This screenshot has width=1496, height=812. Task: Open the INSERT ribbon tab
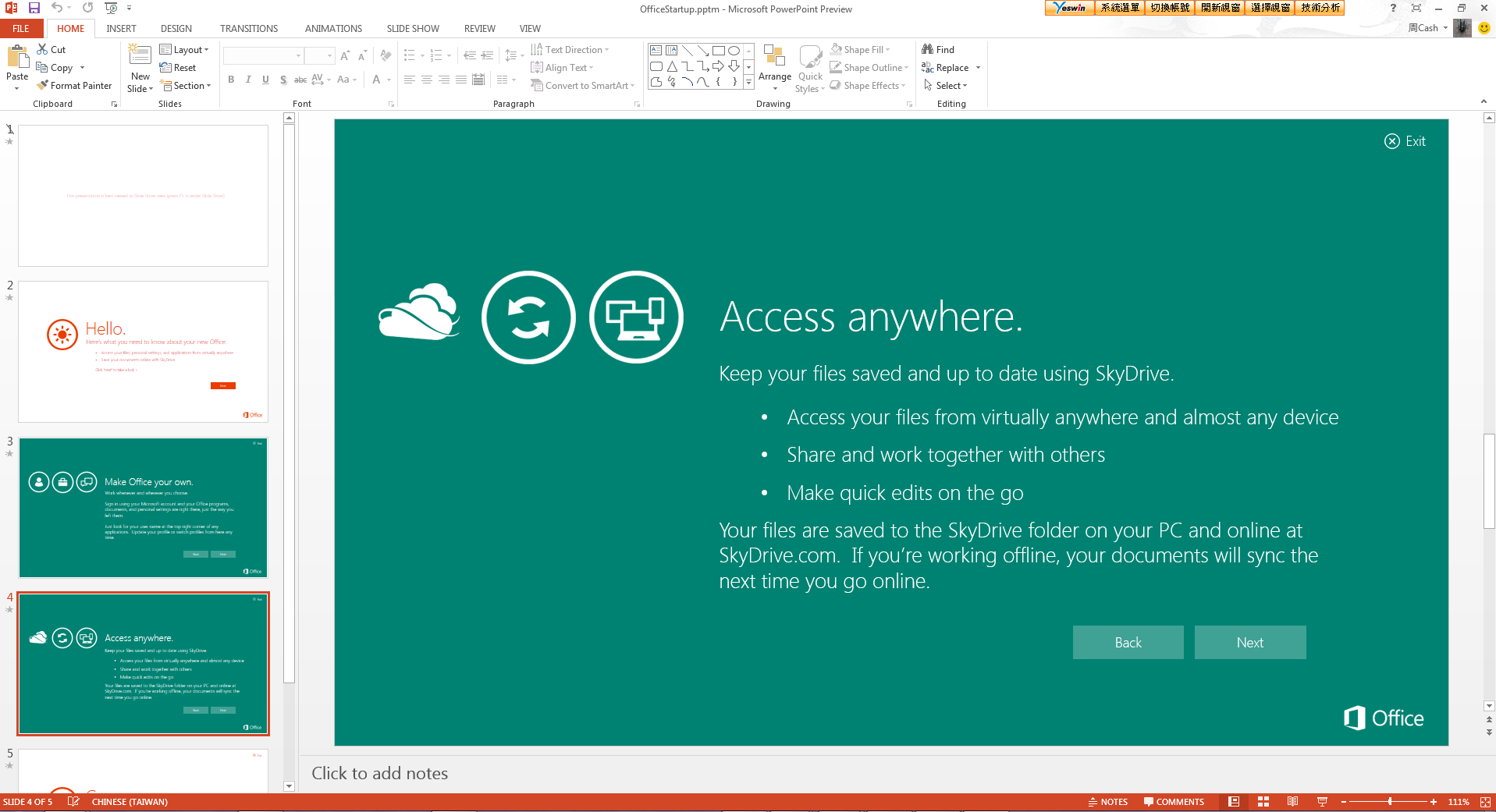pyautogui.click(x=121, y=29)
